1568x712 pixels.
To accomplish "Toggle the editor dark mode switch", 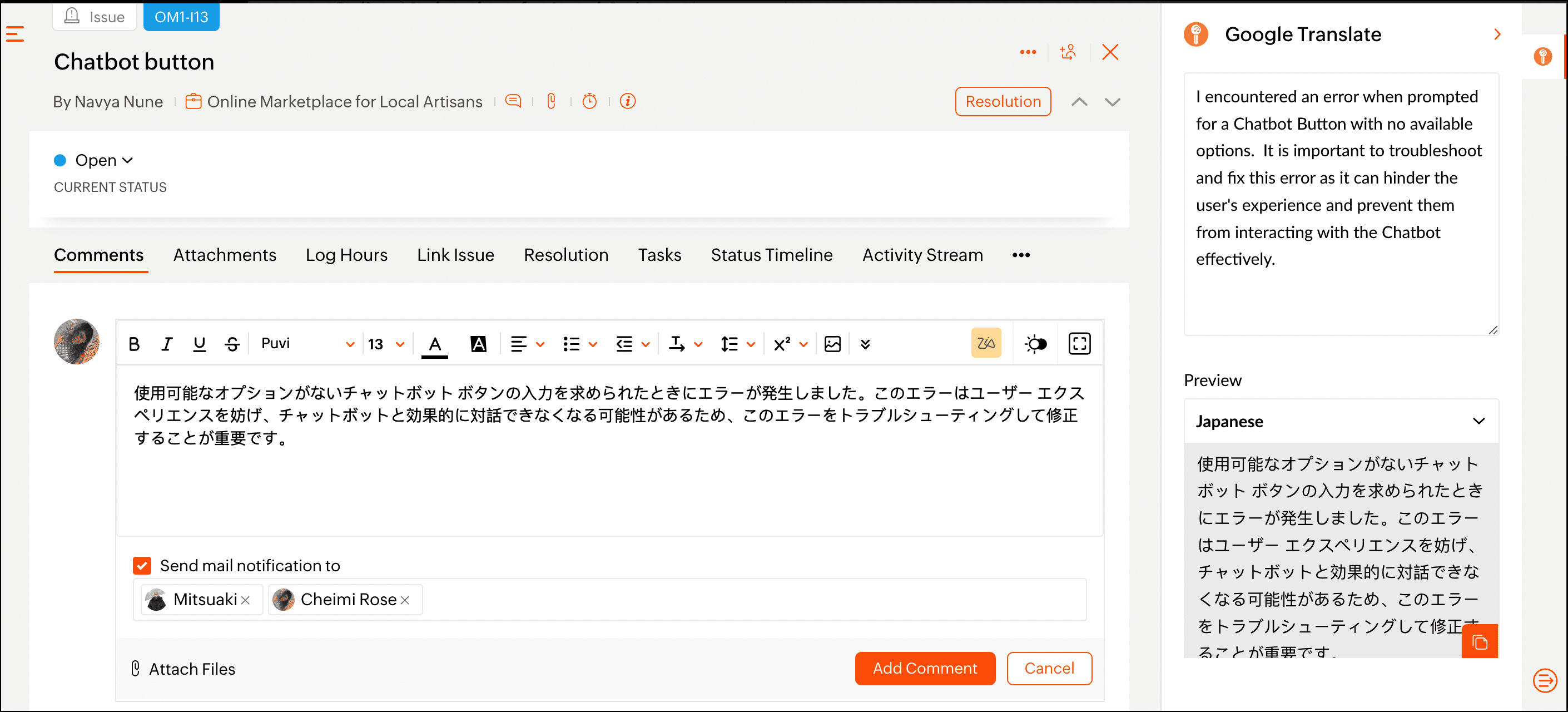I will tap(1035, 344).
